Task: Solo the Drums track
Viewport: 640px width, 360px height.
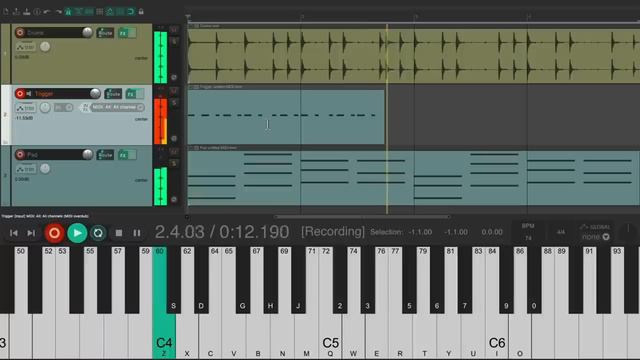Action: pyautogui.click(x=174, y=41)
